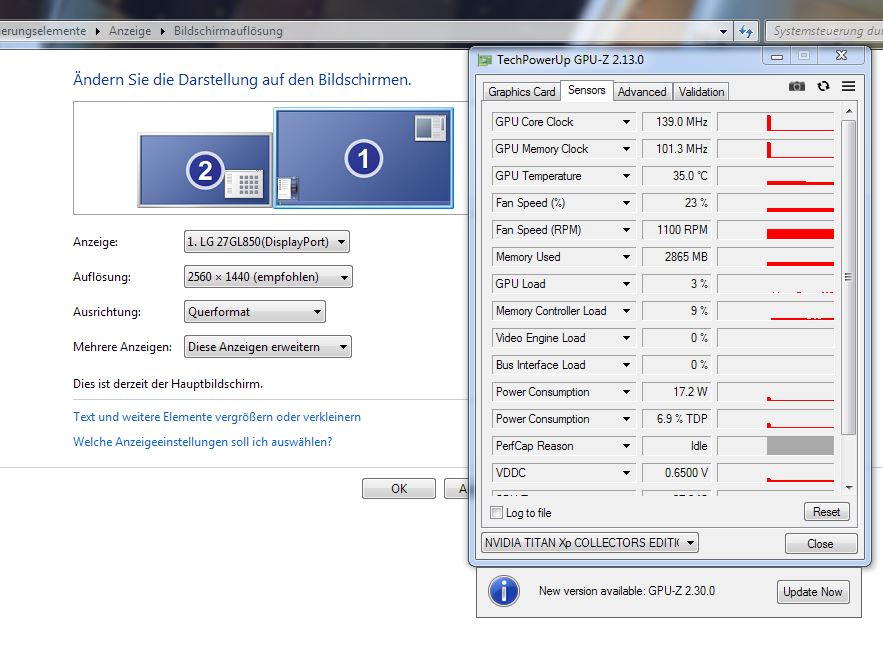The width and height of the screenshot is (883, 665).
Task: Click the Fan Speed (RPM) history graph
Action: [775, 230]
